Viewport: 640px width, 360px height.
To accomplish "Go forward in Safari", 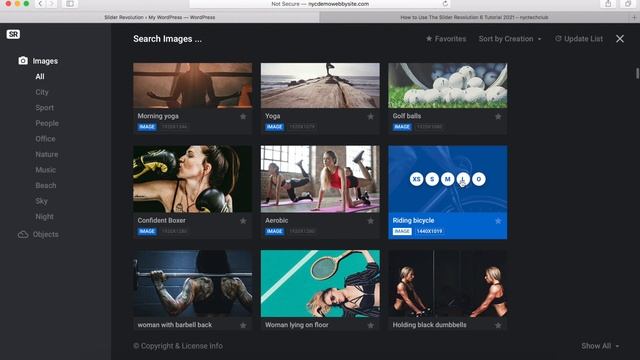I will click(x=51, y=4).
